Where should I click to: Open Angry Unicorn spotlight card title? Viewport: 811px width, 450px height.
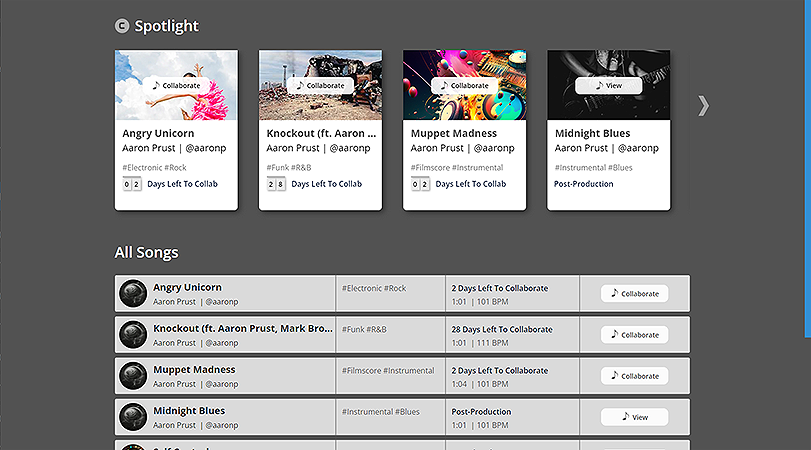(x=158, y=133)
